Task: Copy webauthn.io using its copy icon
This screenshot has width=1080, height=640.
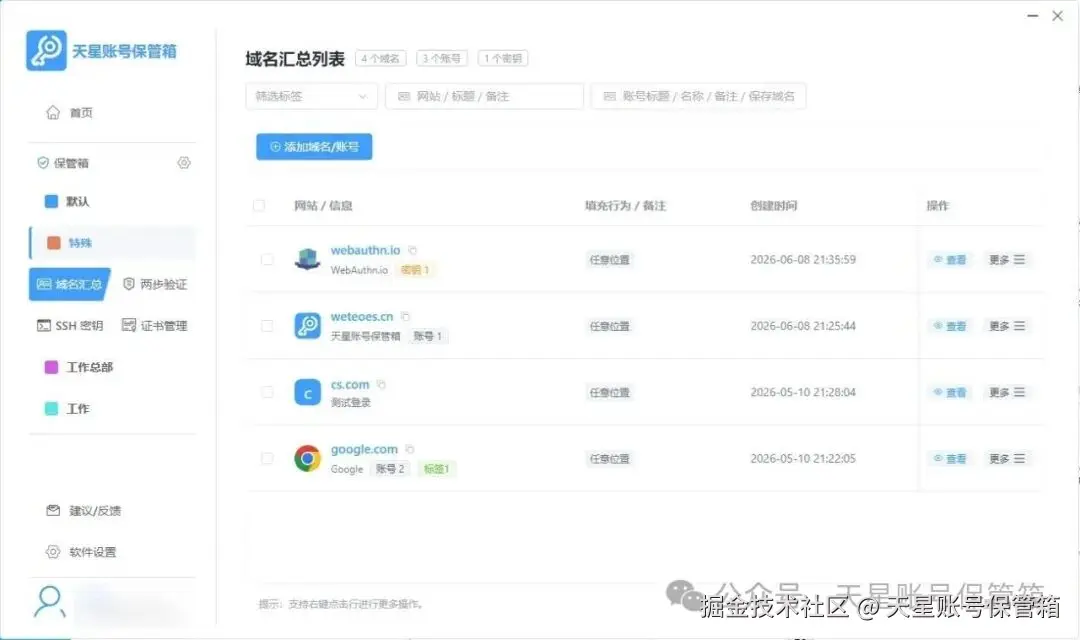Action: 413,250
